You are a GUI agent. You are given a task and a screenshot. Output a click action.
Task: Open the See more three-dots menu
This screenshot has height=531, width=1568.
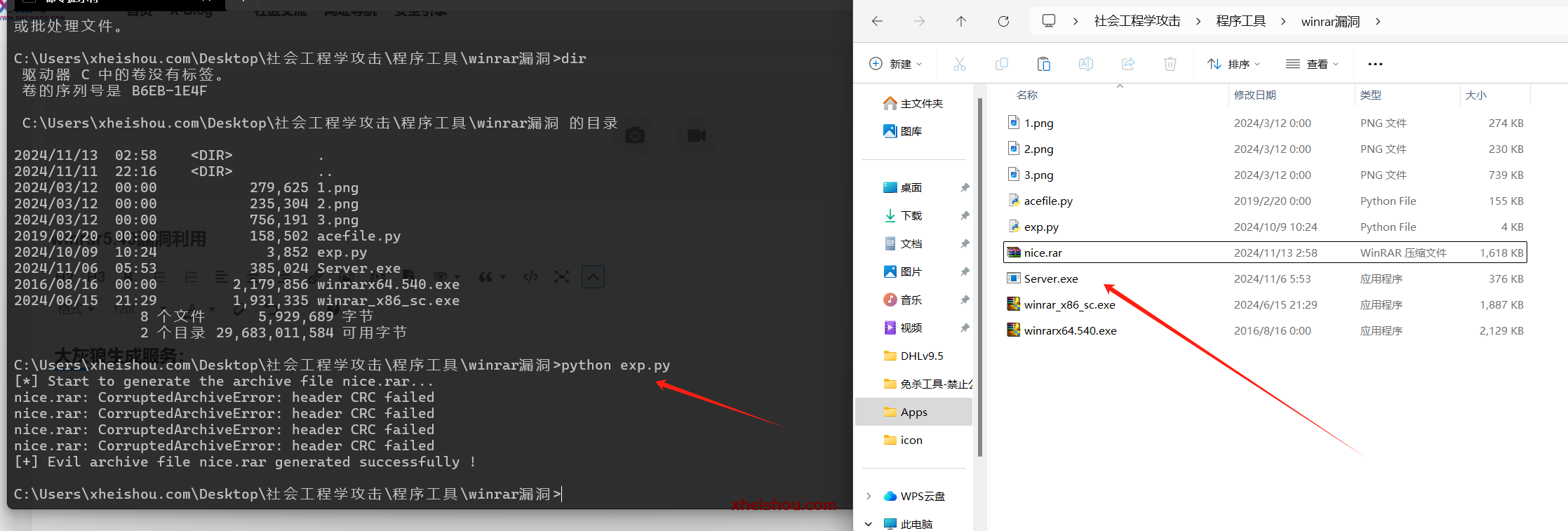pos(1375,64)
